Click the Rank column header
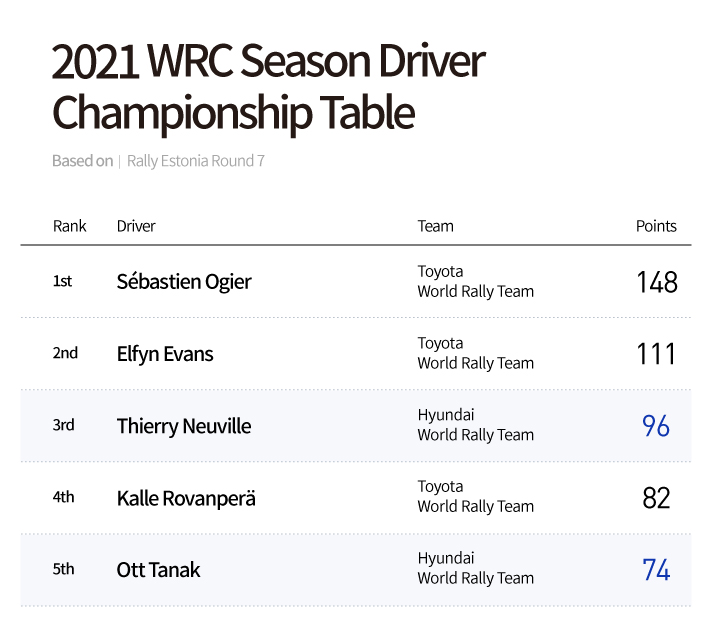 (x=69, y=226)
